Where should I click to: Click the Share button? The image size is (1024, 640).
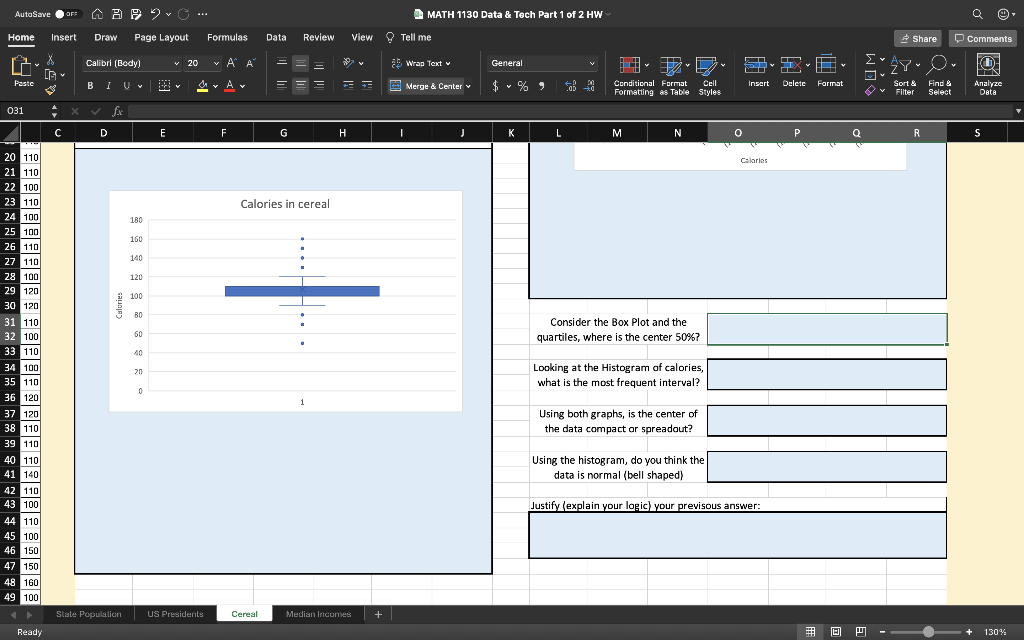(x=916, y=38)
